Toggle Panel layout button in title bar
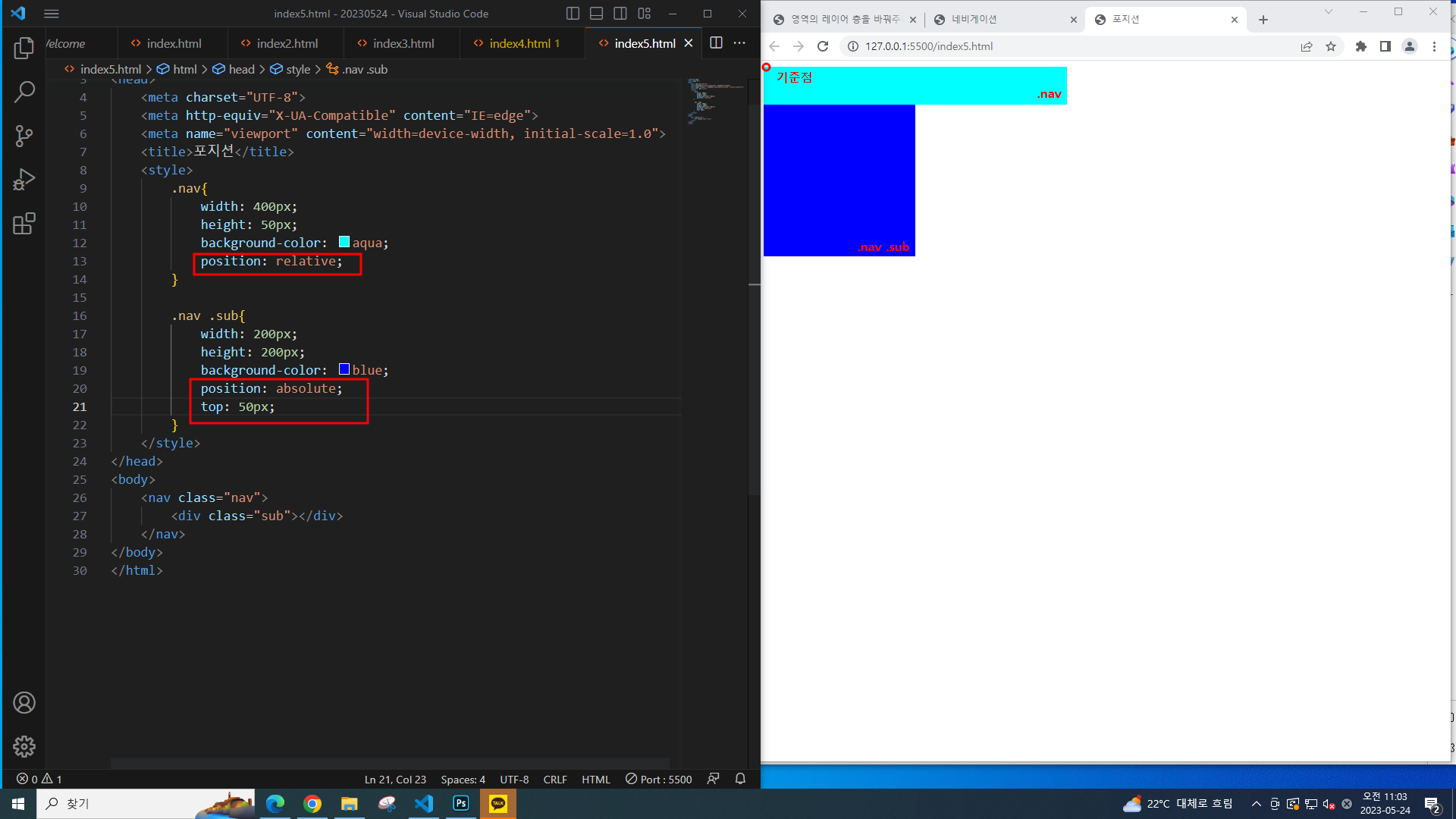1456x819 pixels. 597,14
